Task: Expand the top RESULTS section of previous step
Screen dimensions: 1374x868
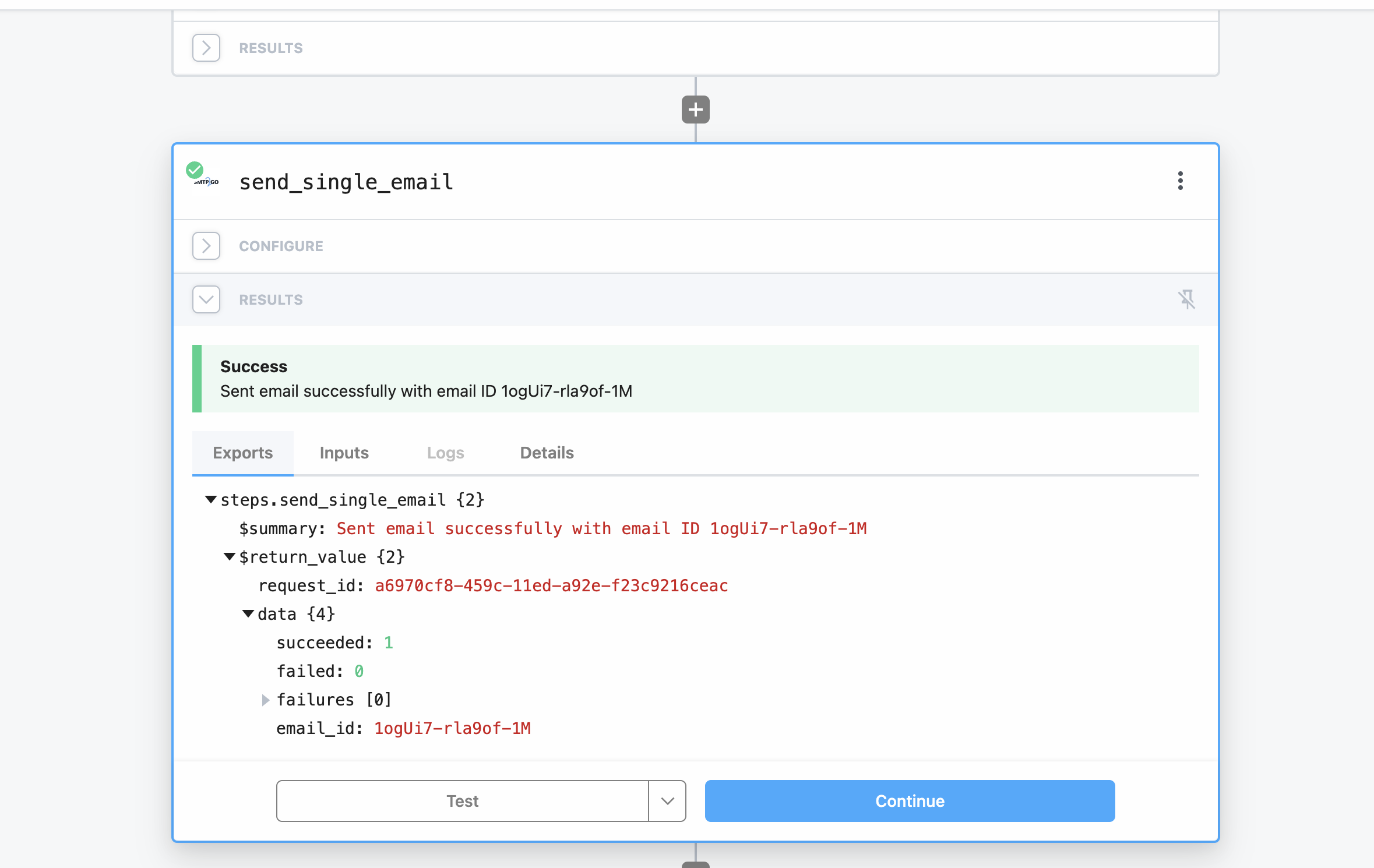Action: (206, 48)
